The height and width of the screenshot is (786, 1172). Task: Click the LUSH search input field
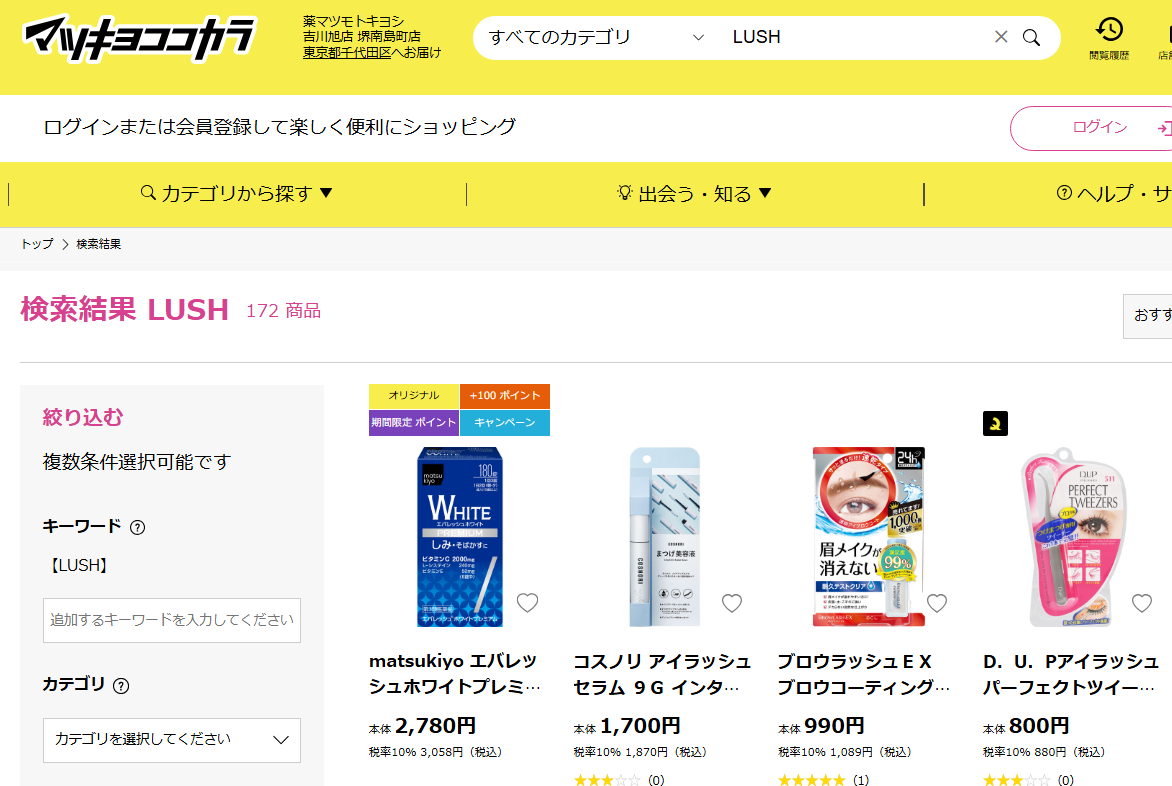click(x=856, y=37)
